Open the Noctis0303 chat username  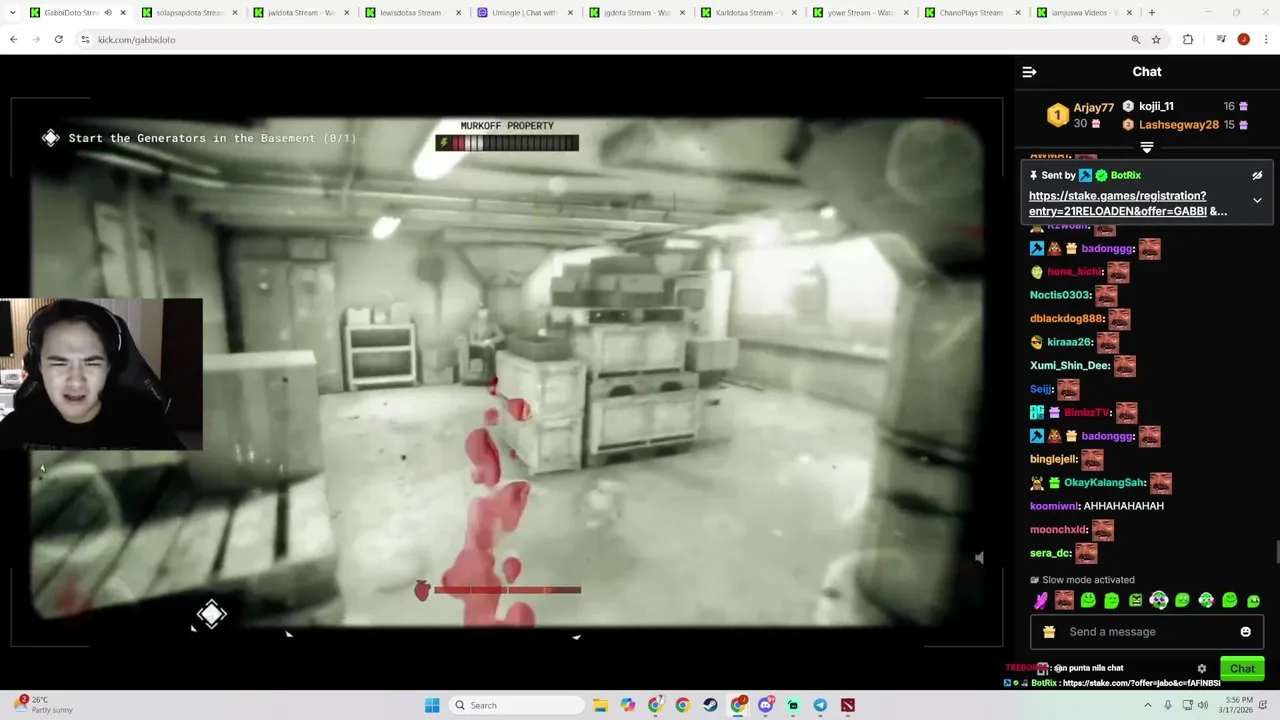[x=1060, y=295]
